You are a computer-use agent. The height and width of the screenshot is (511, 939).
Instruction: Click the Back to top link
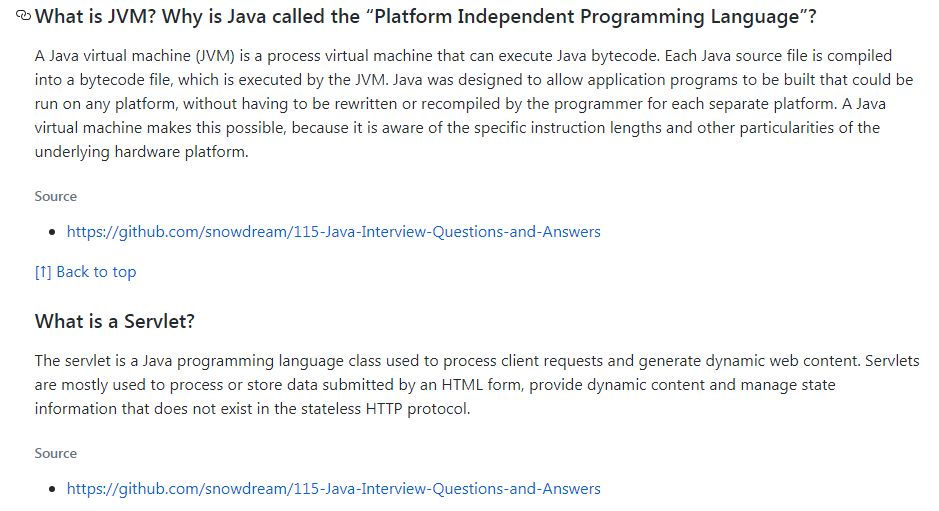pyautogui.click(x=86, y=272)
